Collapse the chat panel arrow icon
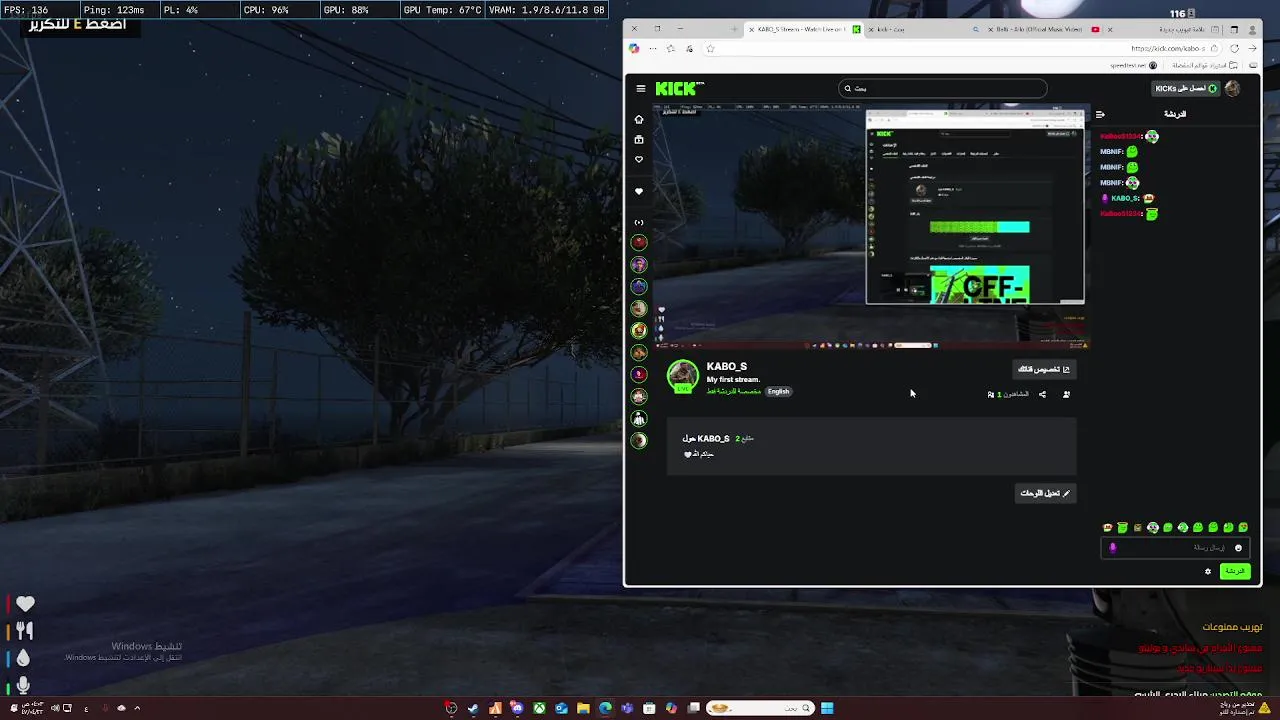The image size is (1280, 720). click(1100, 114)
